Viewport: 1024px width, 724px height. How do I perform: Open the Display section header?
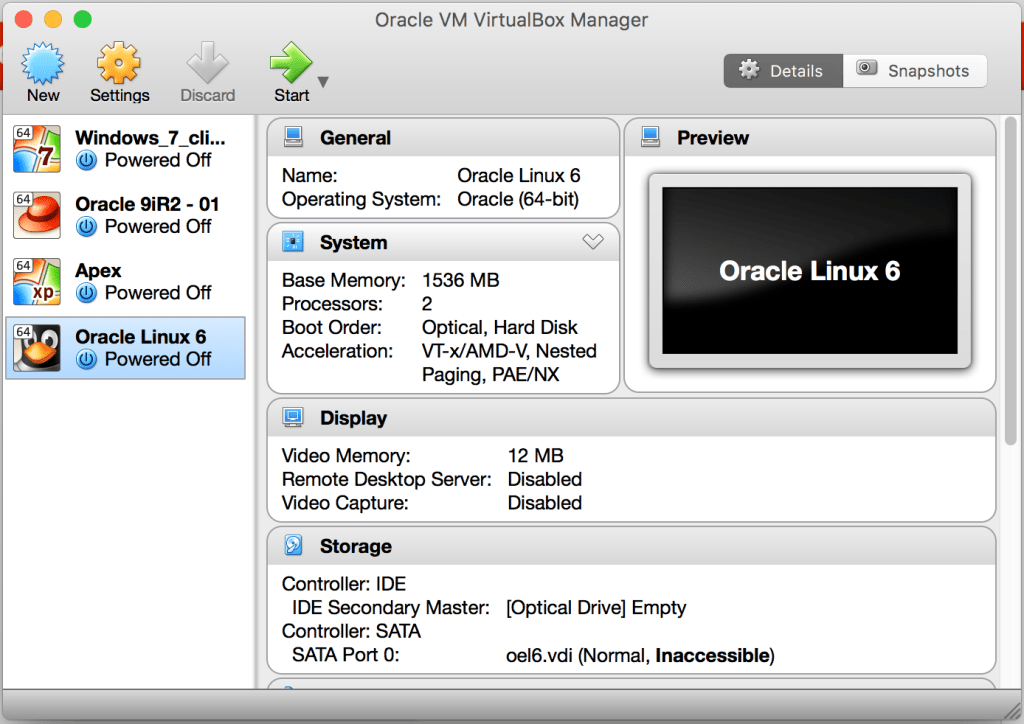click(x=632, y=417)
